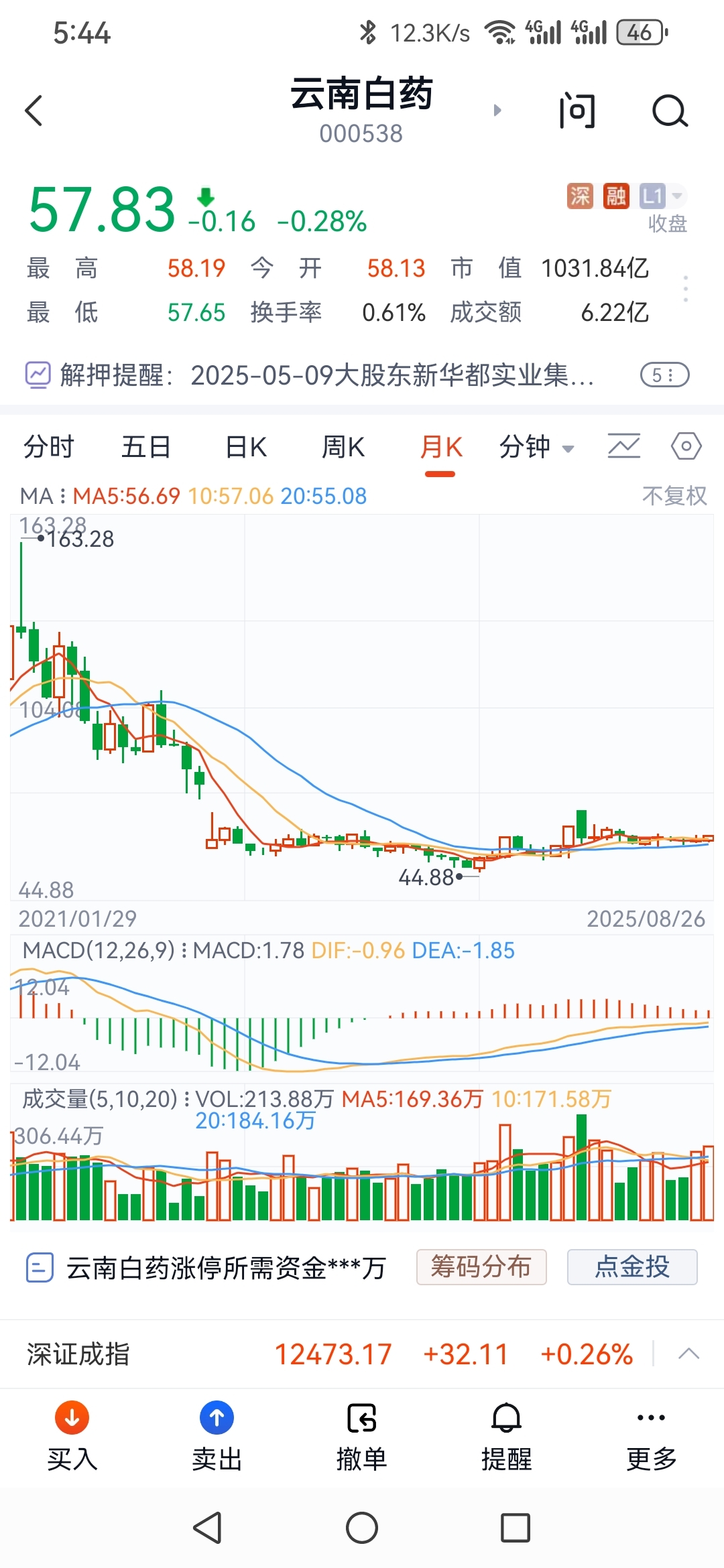
Task: Tap the 换手率 0.61% value
Action: click(x=394, y=312)
